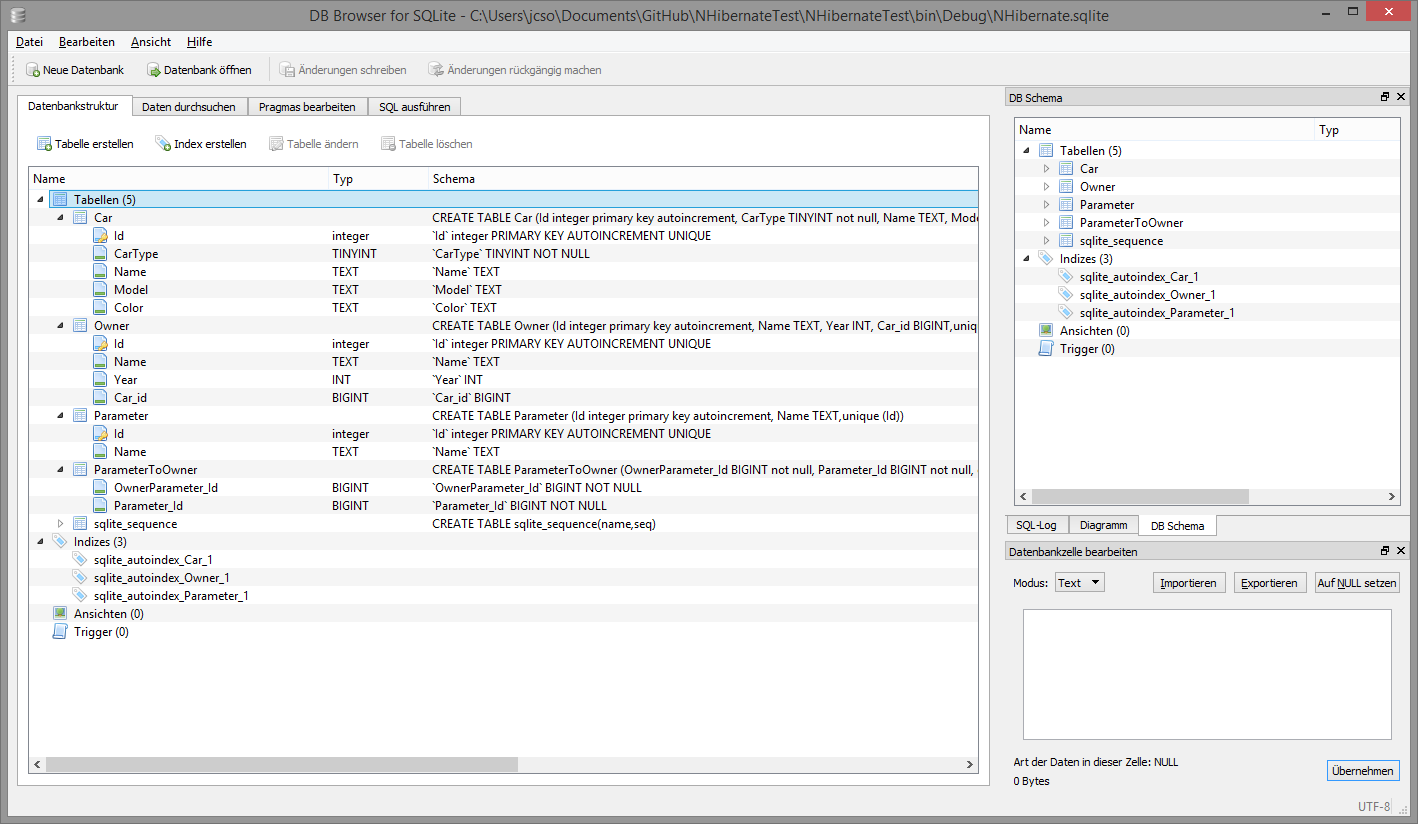Open the Modus dropdown
The width and height of the screenshot is (1418, 824).
(1080, 583)
